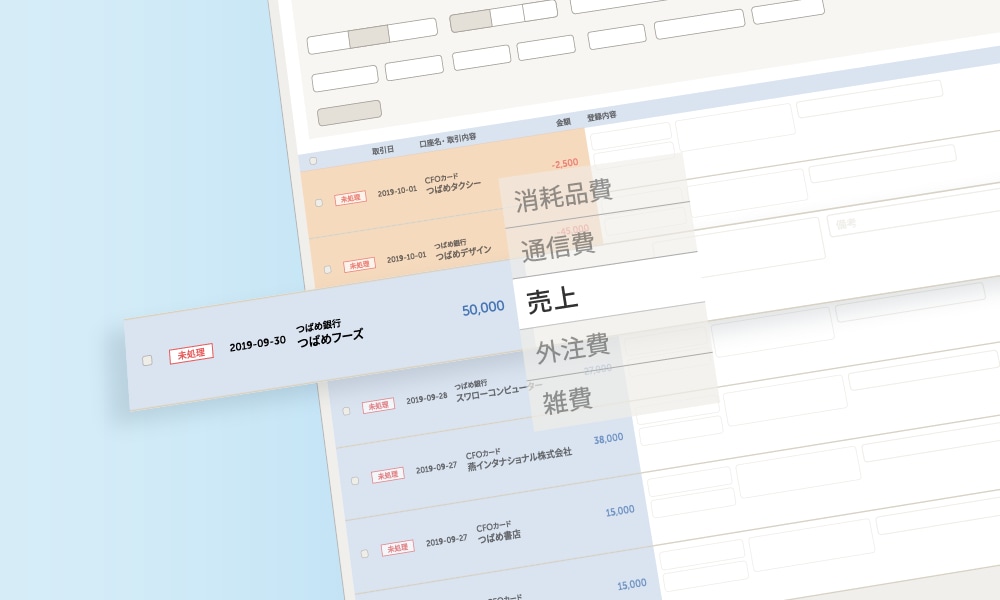Click the 未処理 badge on つばめデザイン row
Viewport: 1000px width, 600px height.
point(359,265)
